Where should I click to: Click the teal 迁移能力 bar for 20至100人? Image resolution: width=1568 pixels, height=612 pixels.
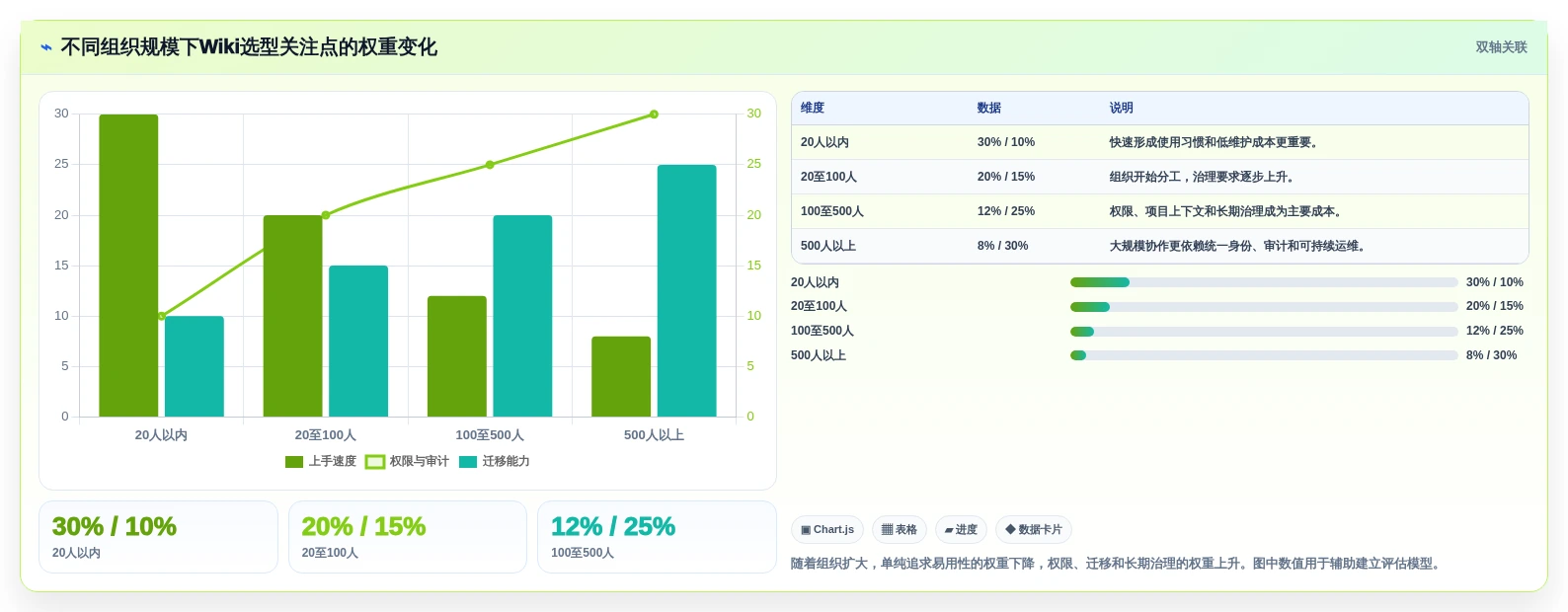pos(358,341)
